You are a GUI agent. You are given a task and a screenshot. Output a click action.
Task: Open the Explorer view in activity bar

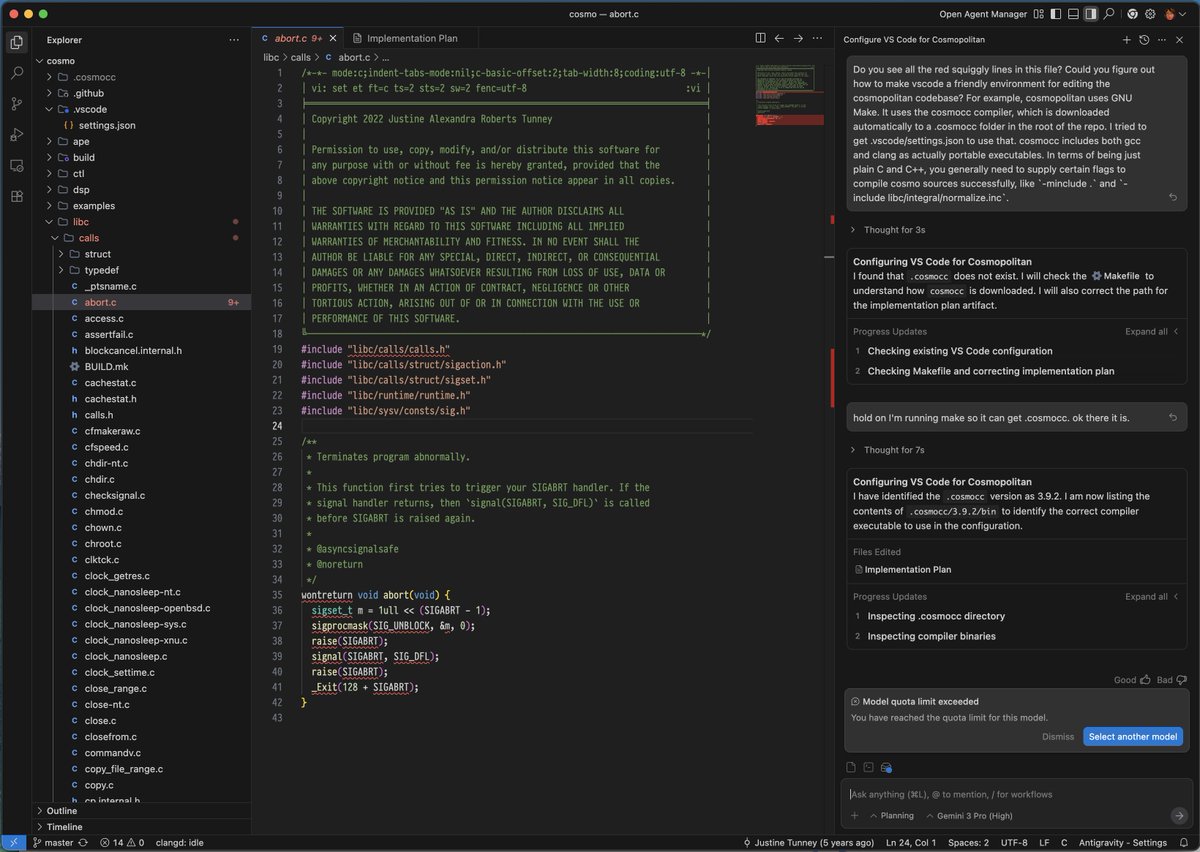point(16,42)
